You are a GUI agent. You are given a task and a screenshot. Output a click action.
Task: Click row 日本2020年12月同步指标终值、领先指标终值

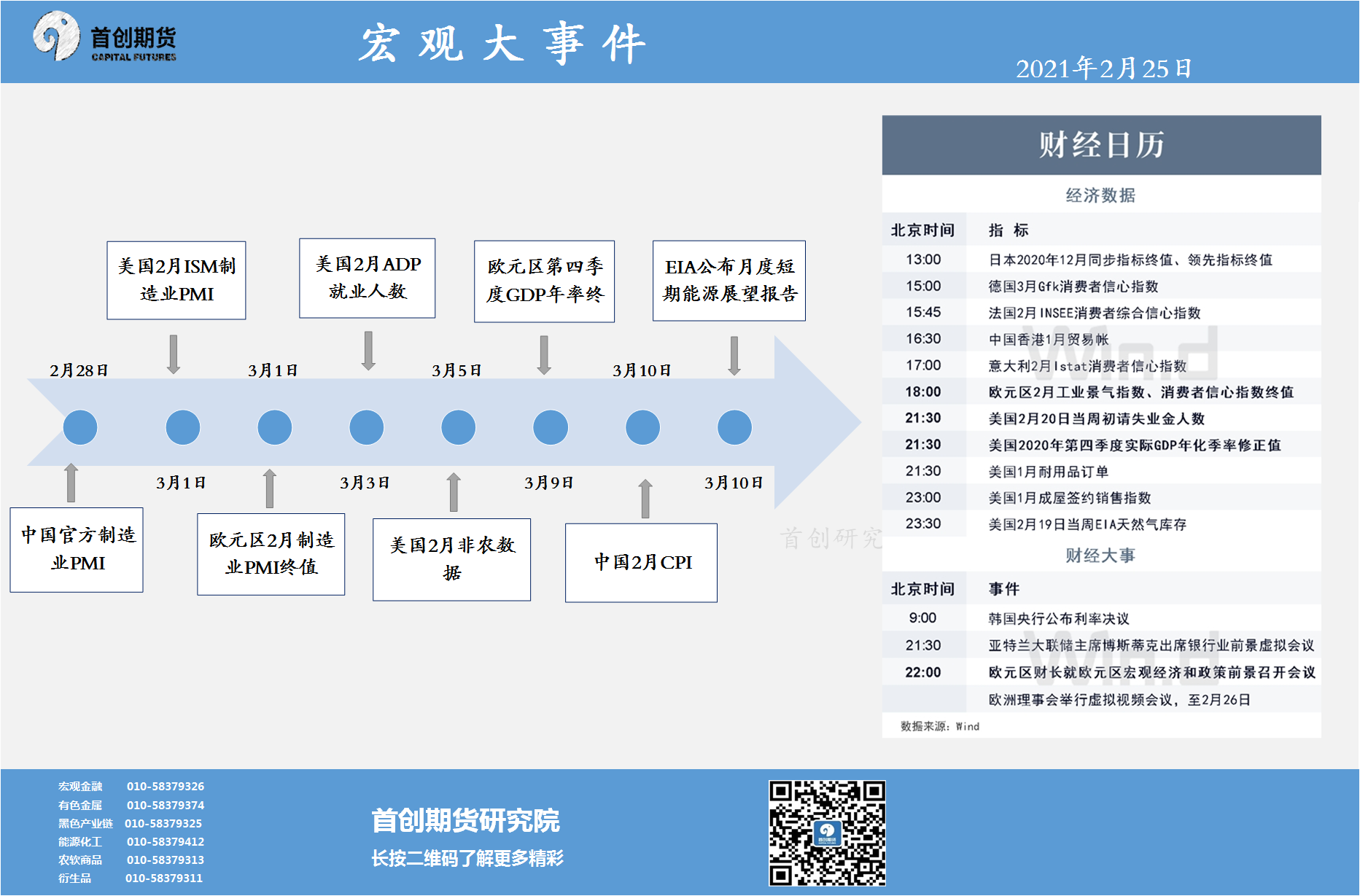(x=1102, y=260)
